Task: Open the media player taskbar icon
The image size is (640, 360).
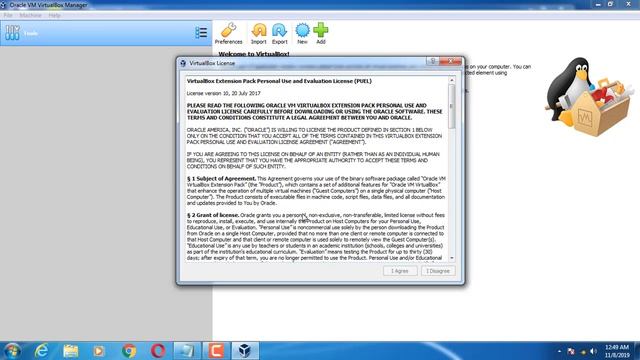Action: click(x=99, y=351)
